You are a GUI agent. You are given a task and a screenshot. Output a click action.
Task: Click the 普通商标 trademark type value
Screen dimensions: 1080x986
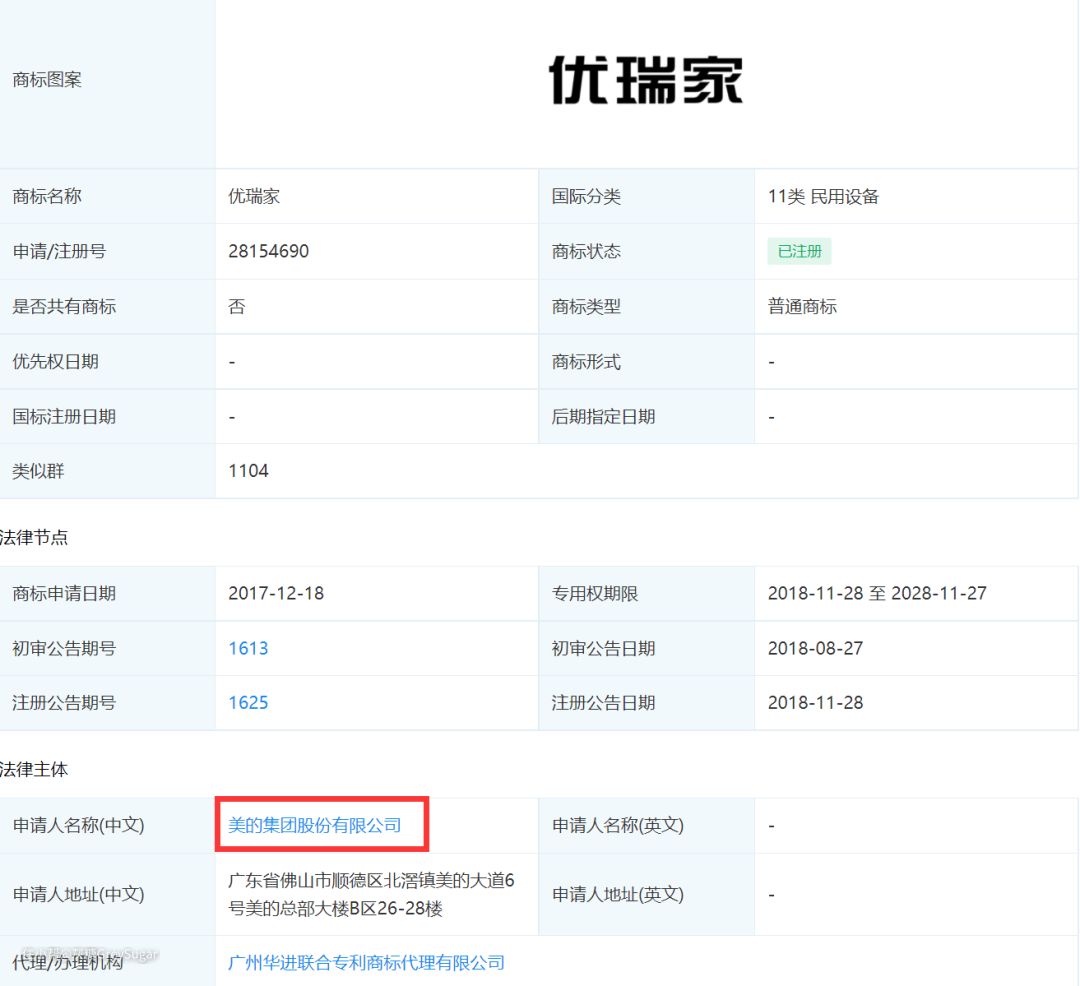pos(802,306)
